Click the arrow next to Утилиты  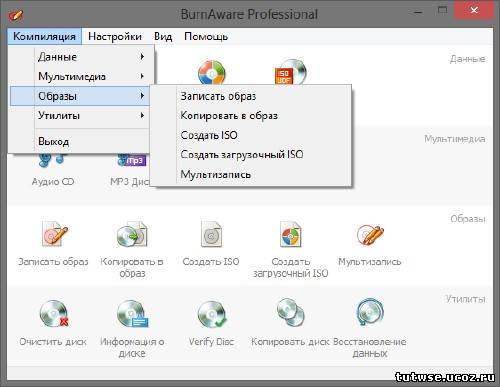pos(142,115)
